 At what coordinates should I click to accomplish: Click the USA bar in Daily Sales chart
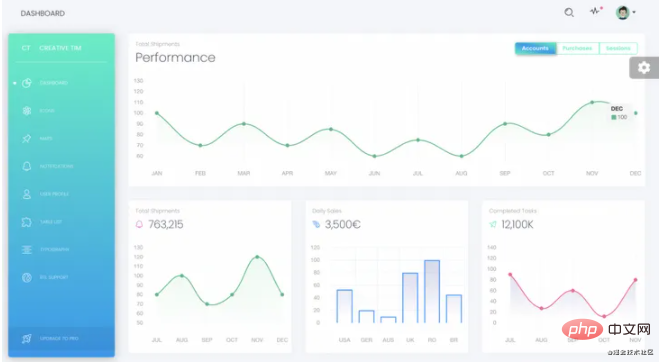point(344,306)
